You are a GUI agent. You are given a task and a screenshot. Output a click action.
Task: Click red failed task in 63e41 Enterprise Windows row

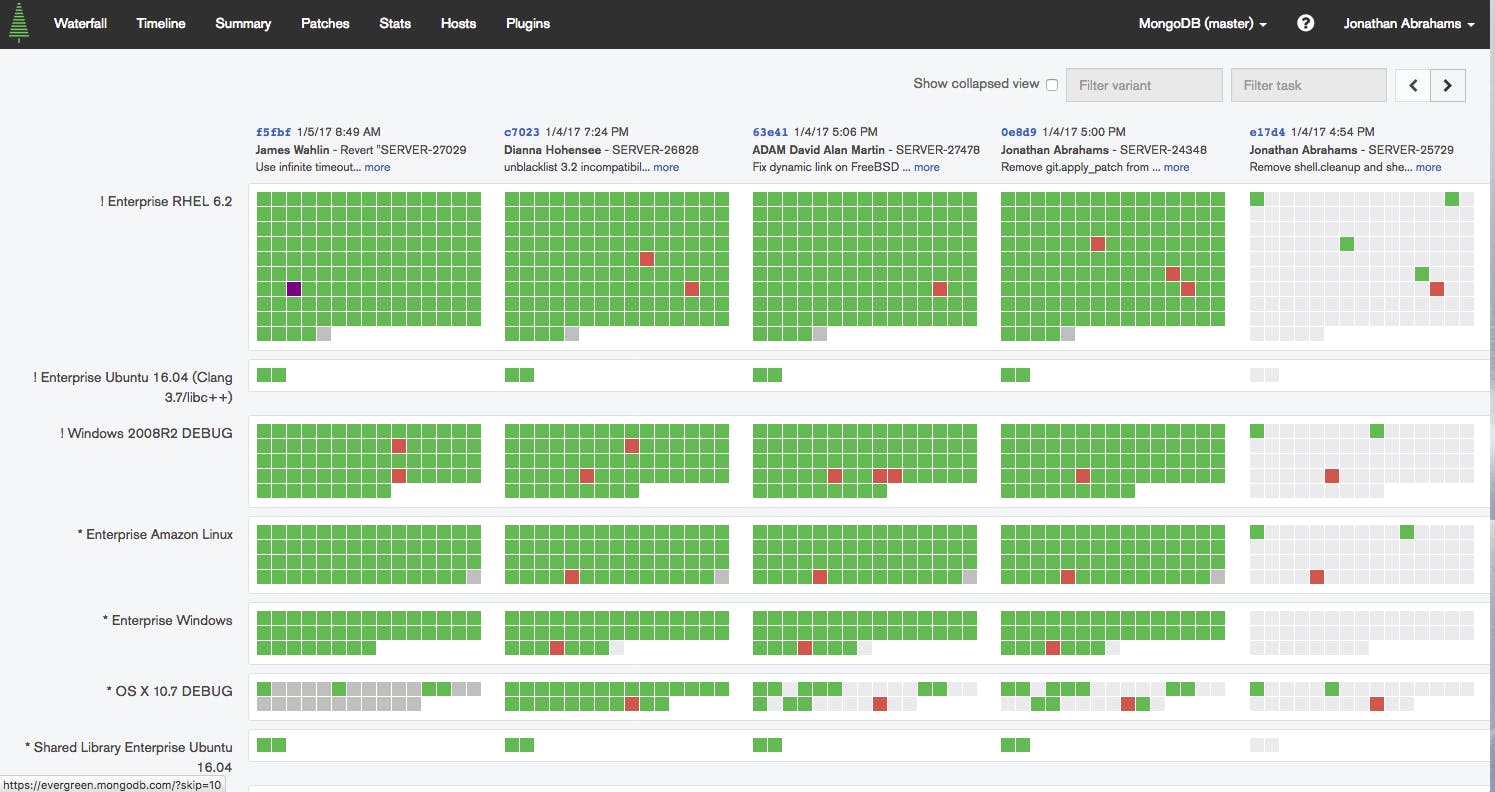click(x=805, y=648)
